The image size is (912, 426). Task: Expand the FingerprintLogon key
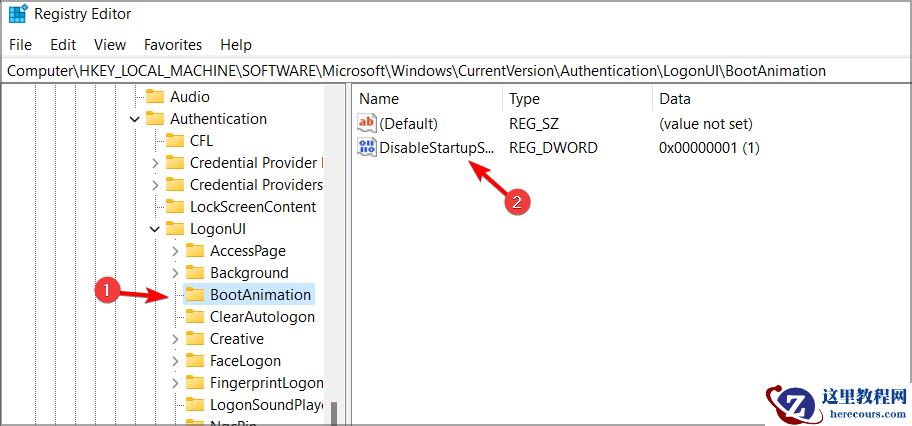tap(175, 384)
